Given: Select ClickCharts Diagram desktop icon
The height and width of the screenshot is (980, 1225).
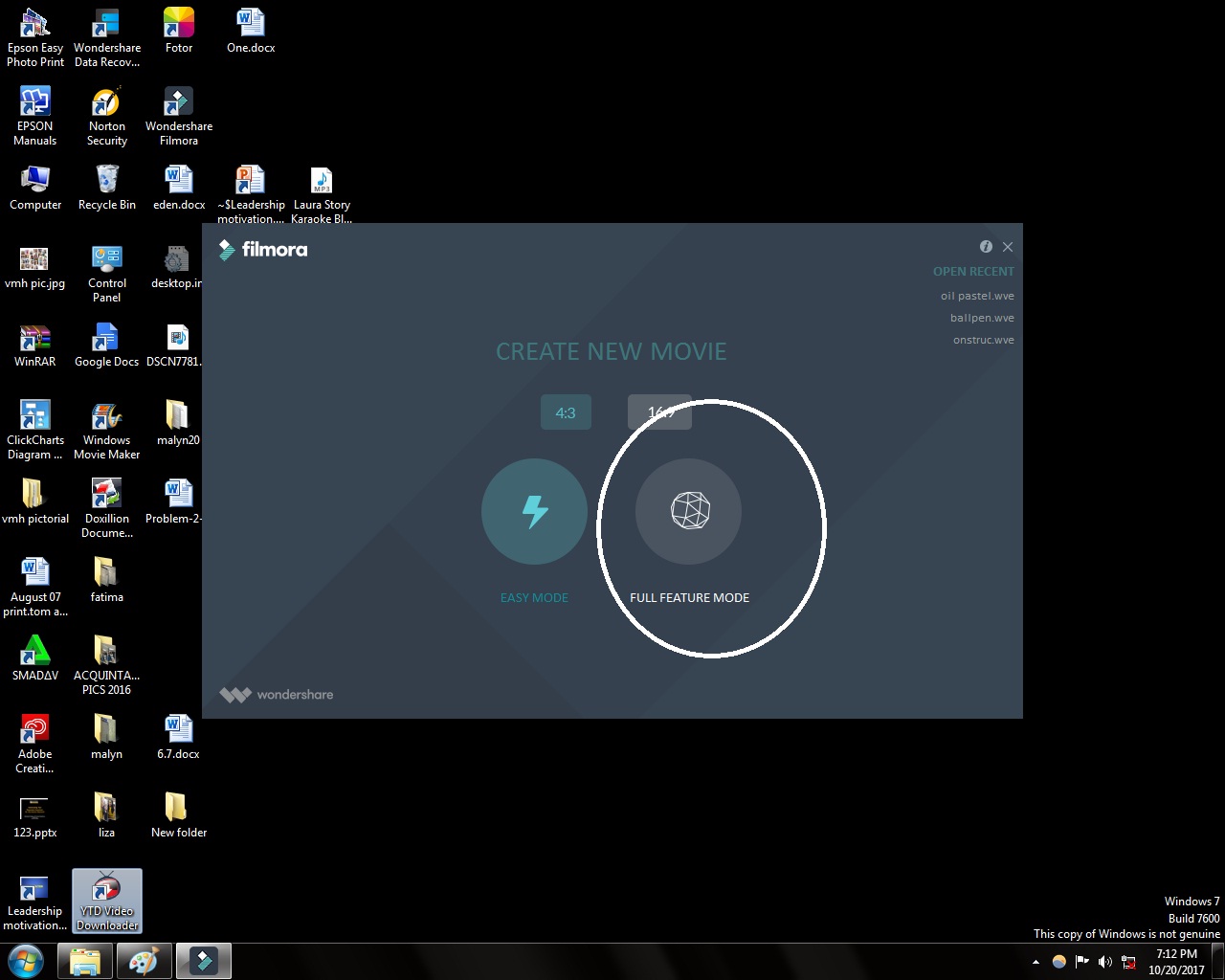Looking at the screenshot, I should [35, 430].
